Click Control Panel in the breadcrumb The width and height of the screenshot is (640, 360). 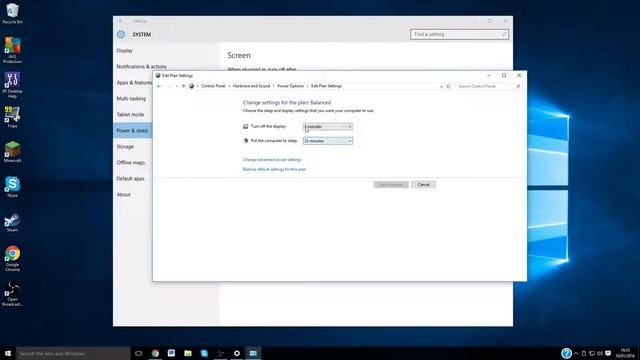coord(213,86)
